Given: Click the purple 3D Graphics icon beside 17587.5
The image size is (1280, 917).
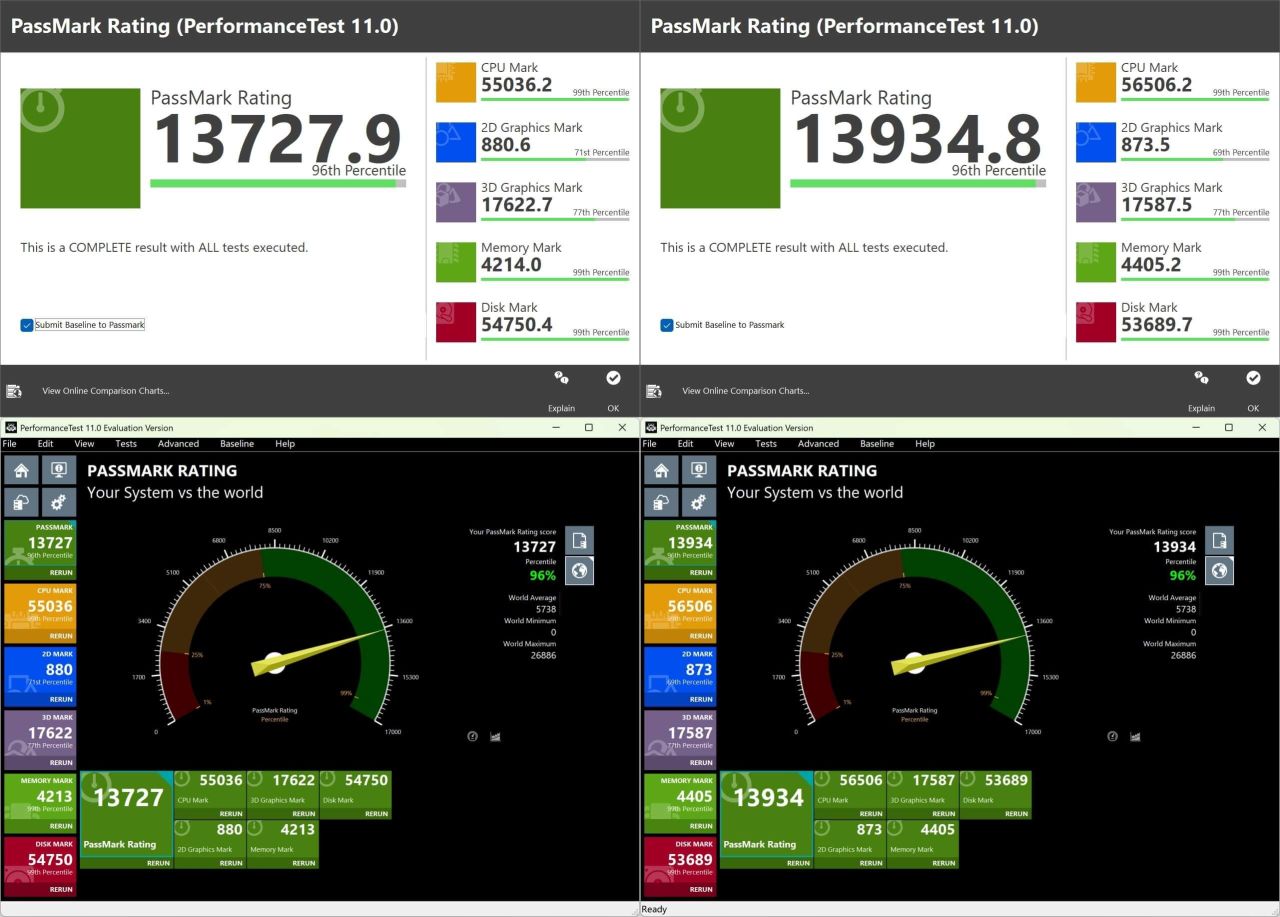Looking at the screenshot, I should coord(1096,202).
